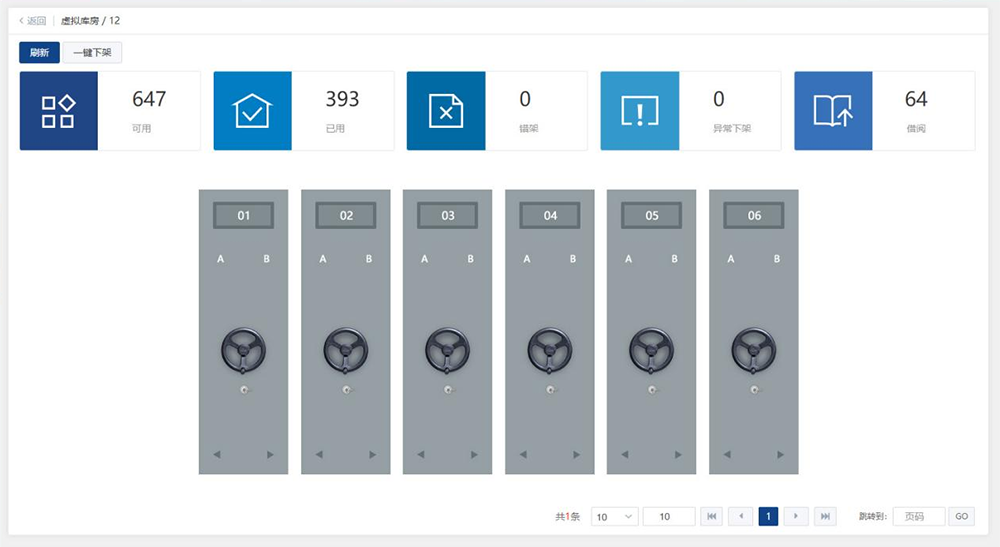Select side A of cabinet 05
The image size is (1000, 547).
point(628,260)
